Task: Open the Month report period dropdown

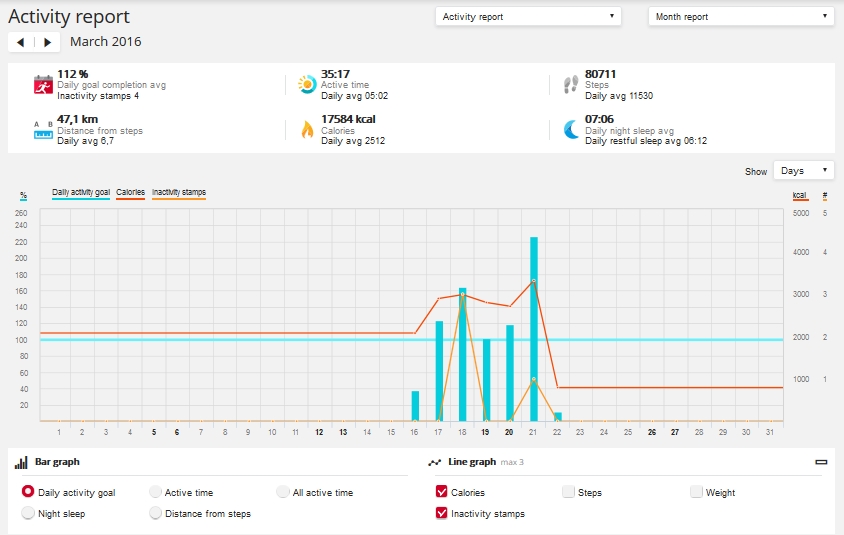Action: click(x=741, y=17)
